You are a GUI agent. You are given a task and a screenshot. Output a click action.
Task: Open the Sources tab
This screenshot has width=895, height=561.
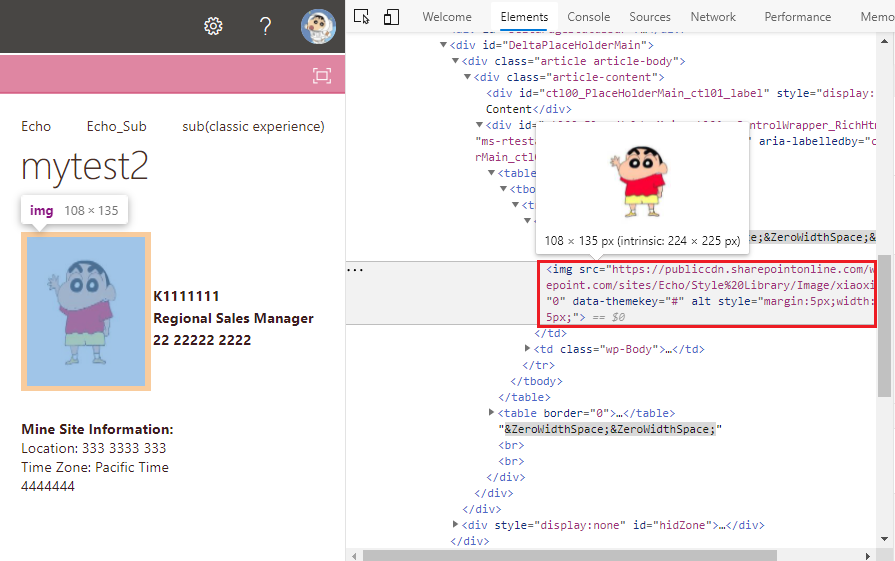(650, 17)
